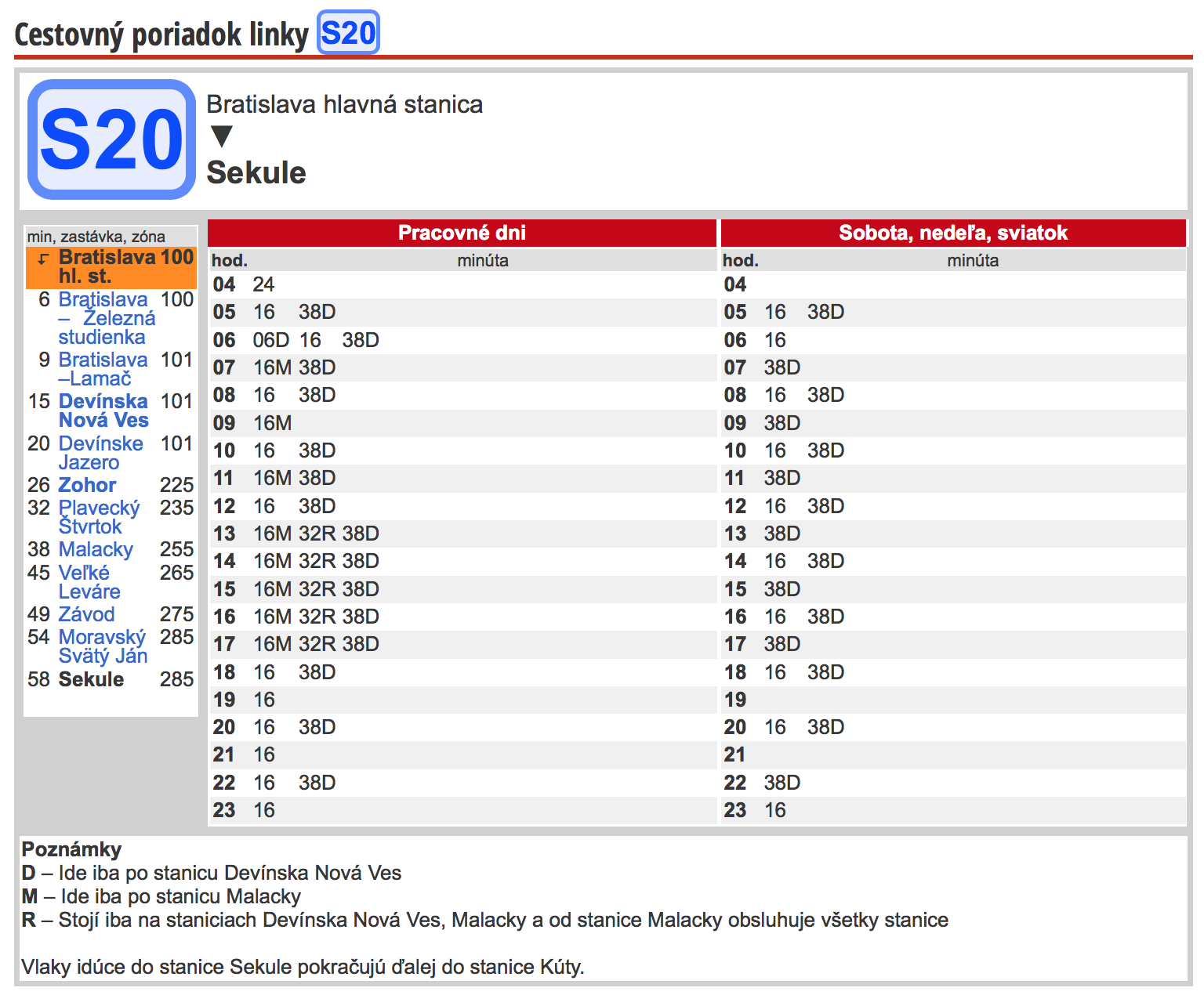This screenshot has width=1204, height=995.
Task: Click the weekday hour 19 label
Action: click(224, 700)
